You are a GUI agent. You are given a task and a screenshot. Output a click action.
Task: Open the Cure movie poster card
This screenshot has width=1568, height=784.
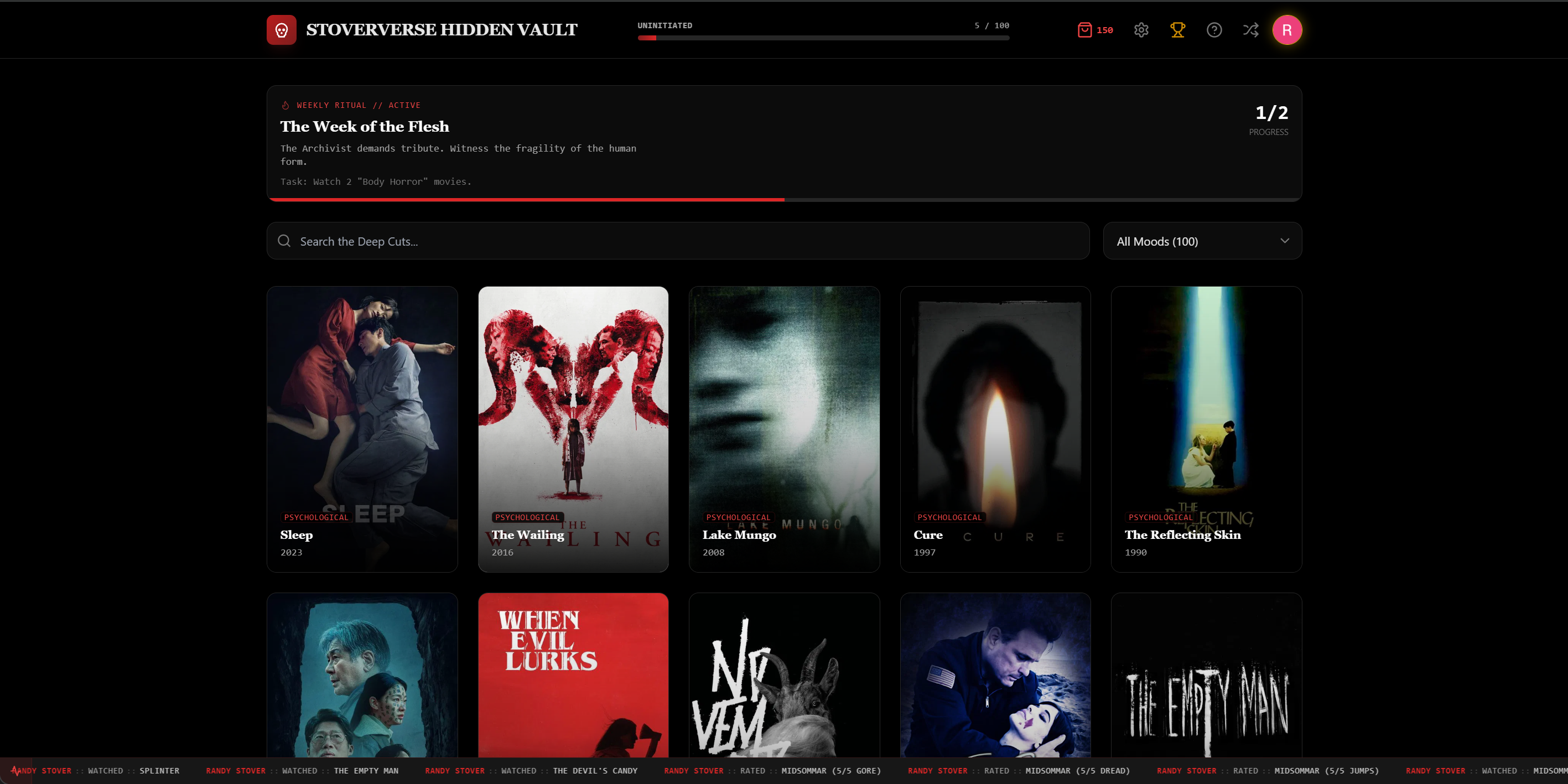[995, 429]
